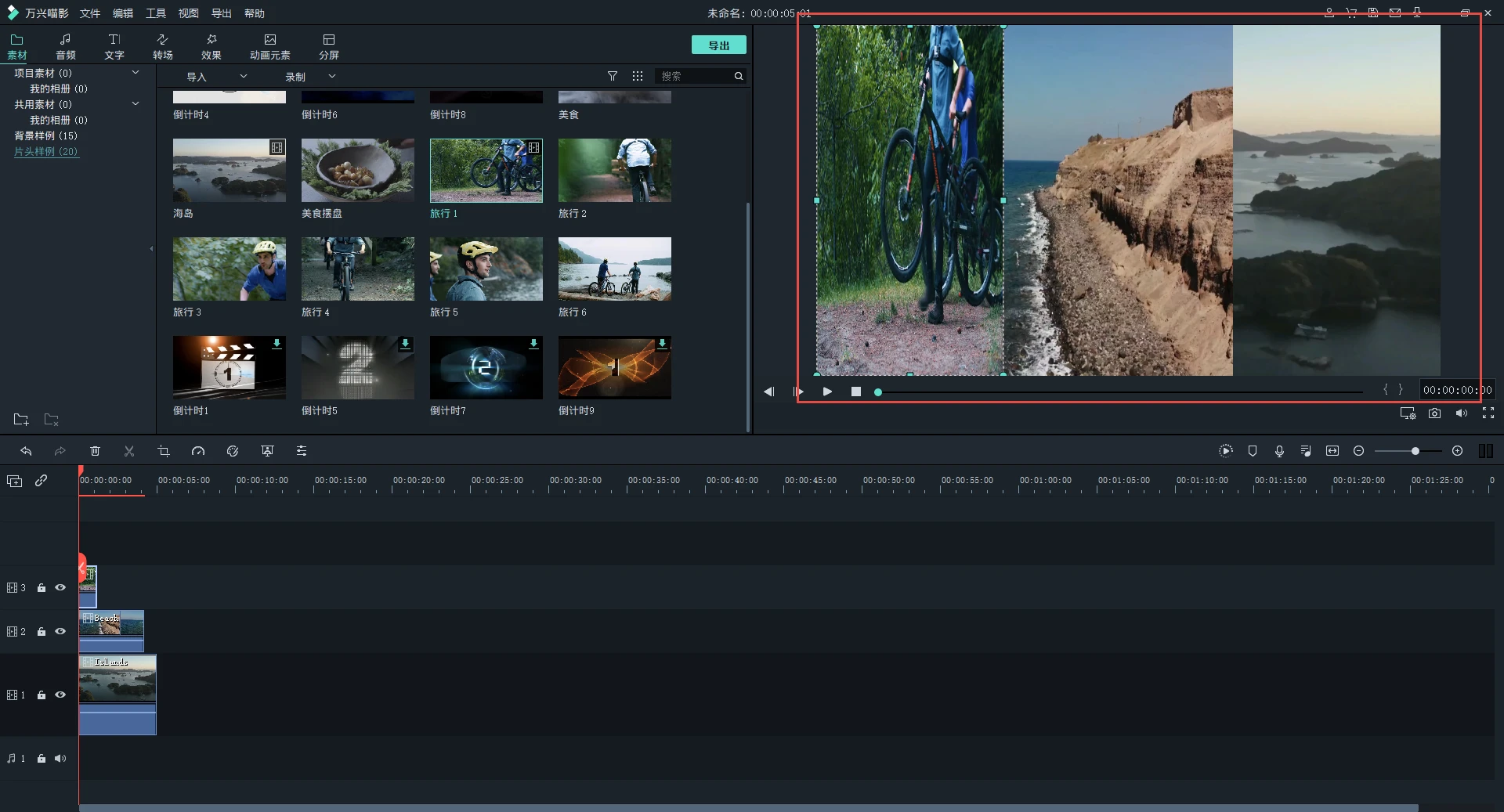
Task: Hide video track 3 with eye icon
Action: pyautogui.click(x=60, y=587)
